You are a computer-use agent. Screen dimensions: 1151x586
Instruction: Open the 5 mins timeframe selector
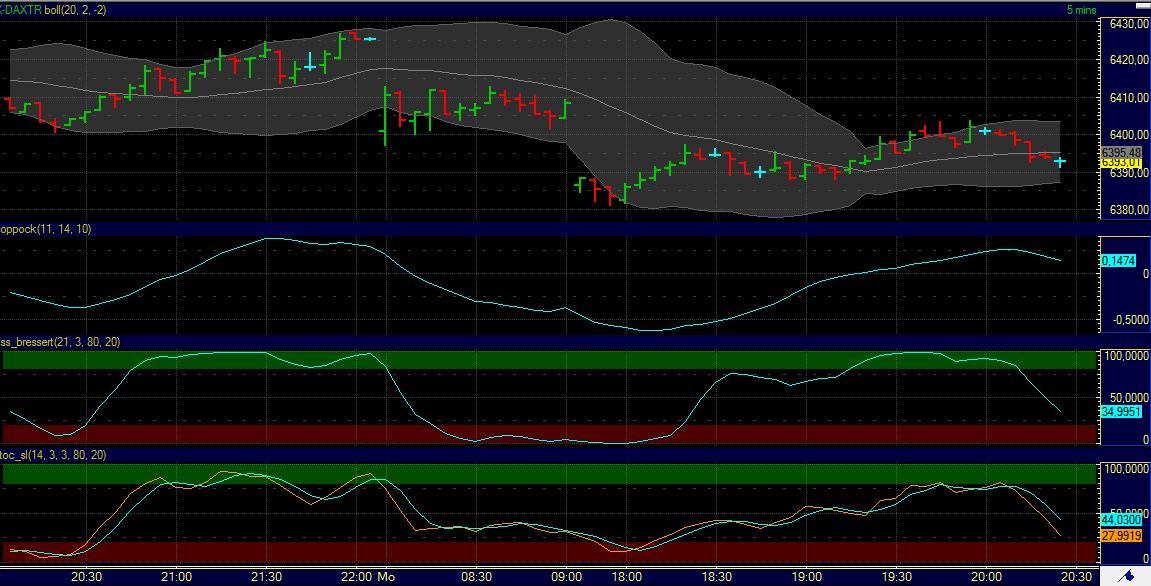pos(1083,7)
